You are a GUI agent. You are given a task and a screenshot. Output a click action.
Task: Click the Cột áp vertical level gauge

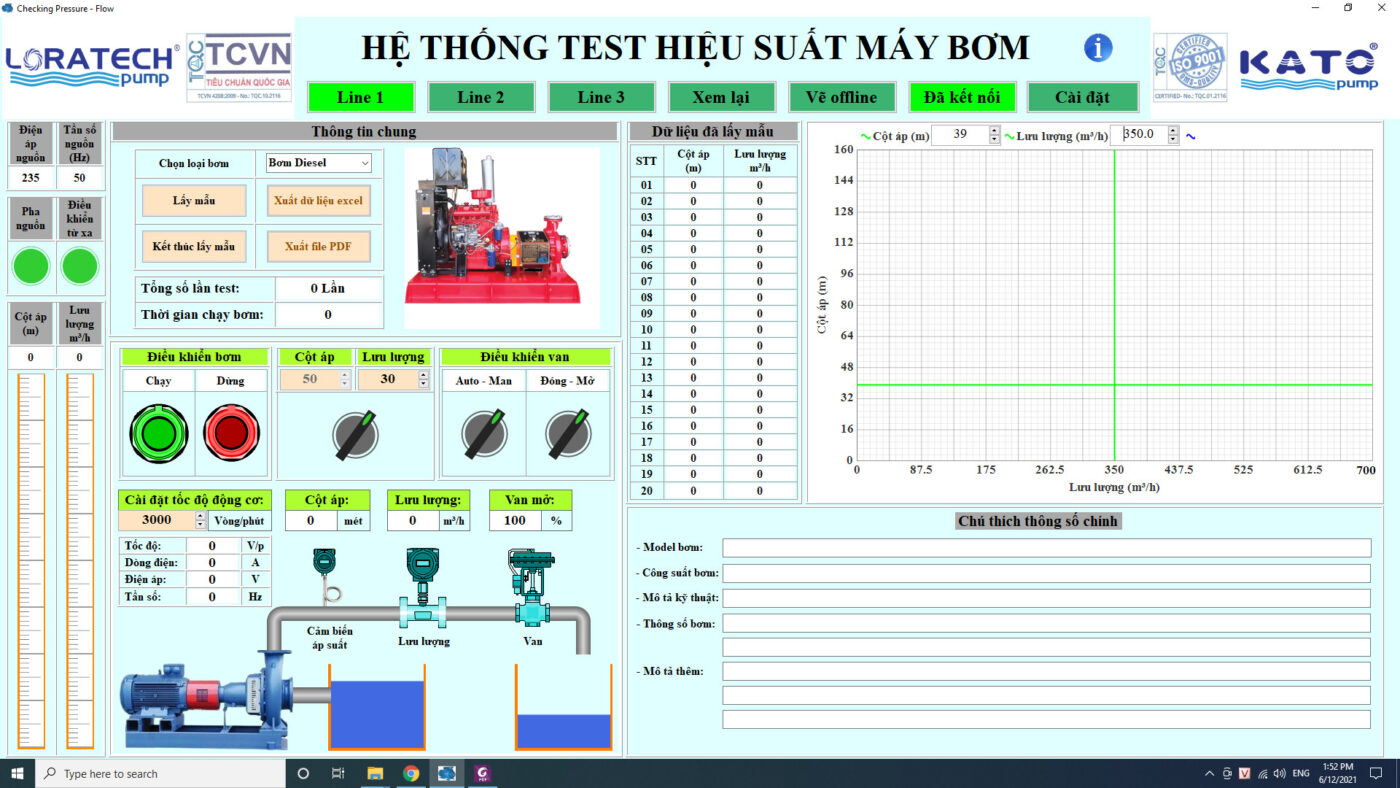(x=31, y=560)
